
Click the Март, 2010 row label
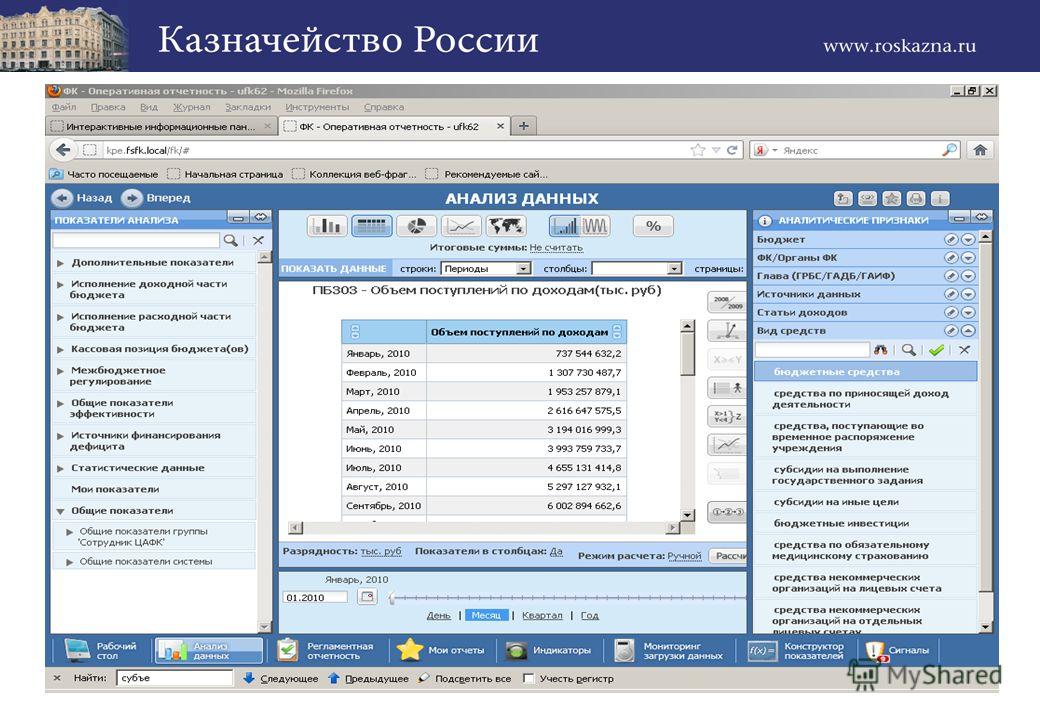[373, 391]
